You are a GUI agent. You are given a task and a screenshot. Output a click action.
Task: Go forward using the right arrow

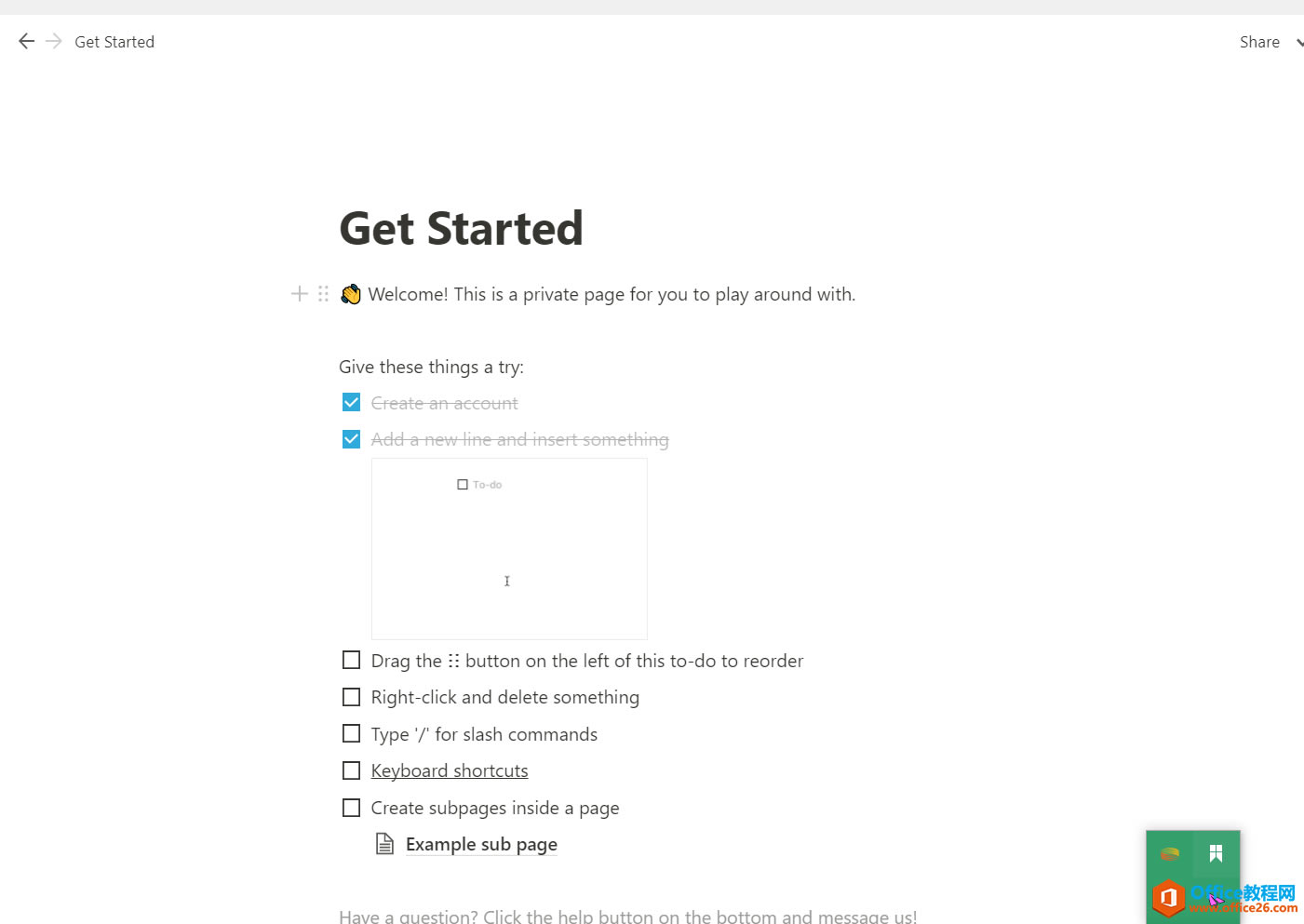(x=54, y=41)
